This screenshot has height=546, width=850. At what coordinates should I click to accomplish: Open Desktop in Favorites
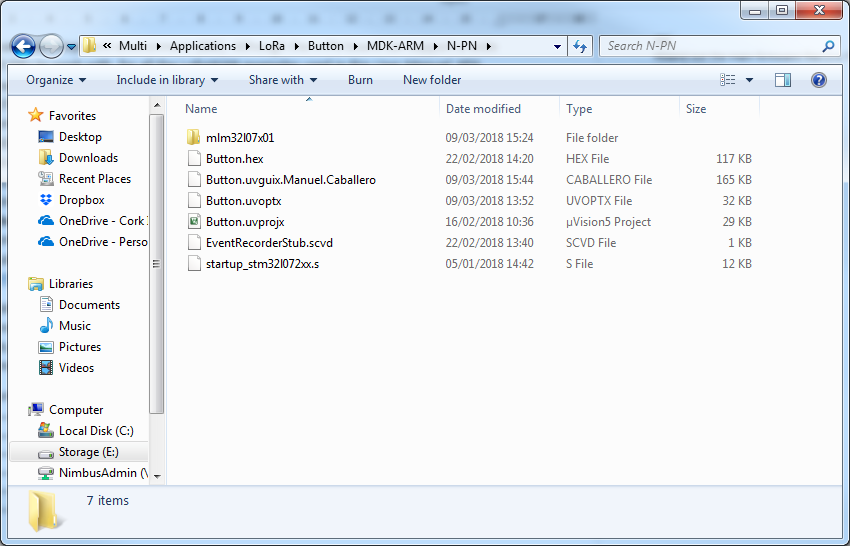point(80,137)
